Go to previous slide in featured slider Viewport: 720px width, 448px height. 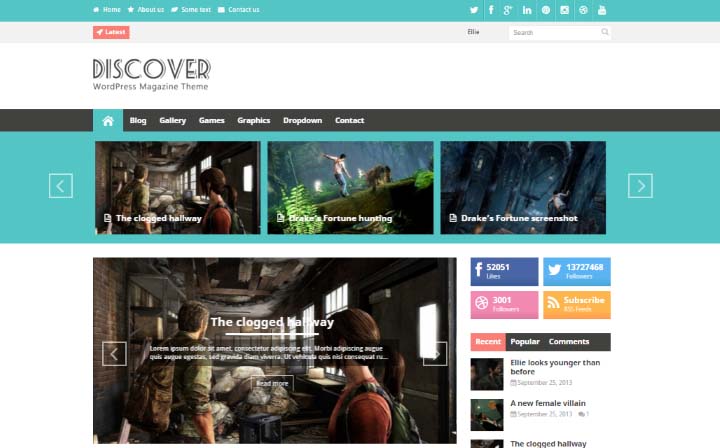click(x=114, y=354)
